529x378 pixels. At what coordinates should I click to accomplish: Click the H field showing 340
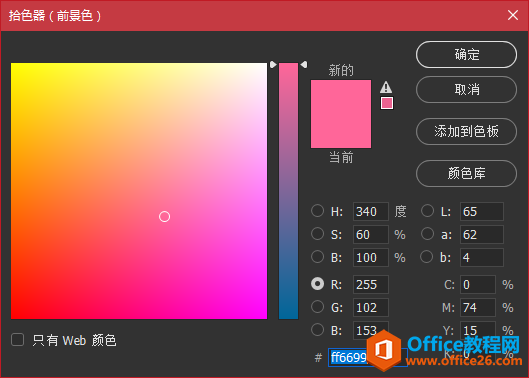click(x=370, y=211)
